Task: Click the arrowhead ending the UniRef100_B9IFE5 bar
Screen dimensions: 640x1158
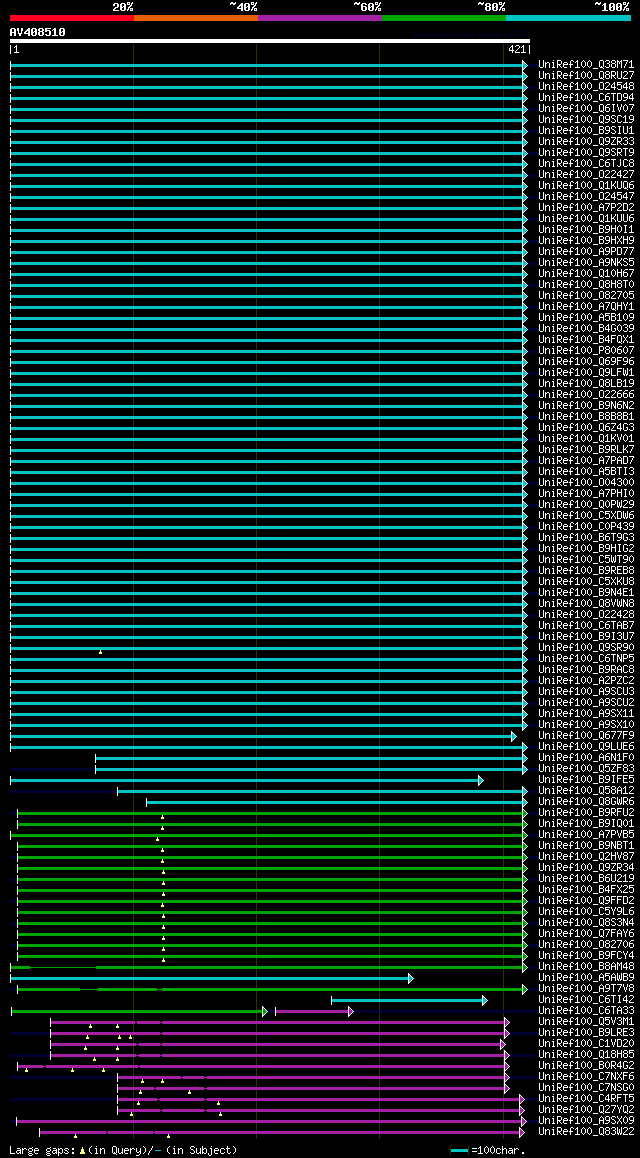Action: pyautogui.click(x=481, y=780)
